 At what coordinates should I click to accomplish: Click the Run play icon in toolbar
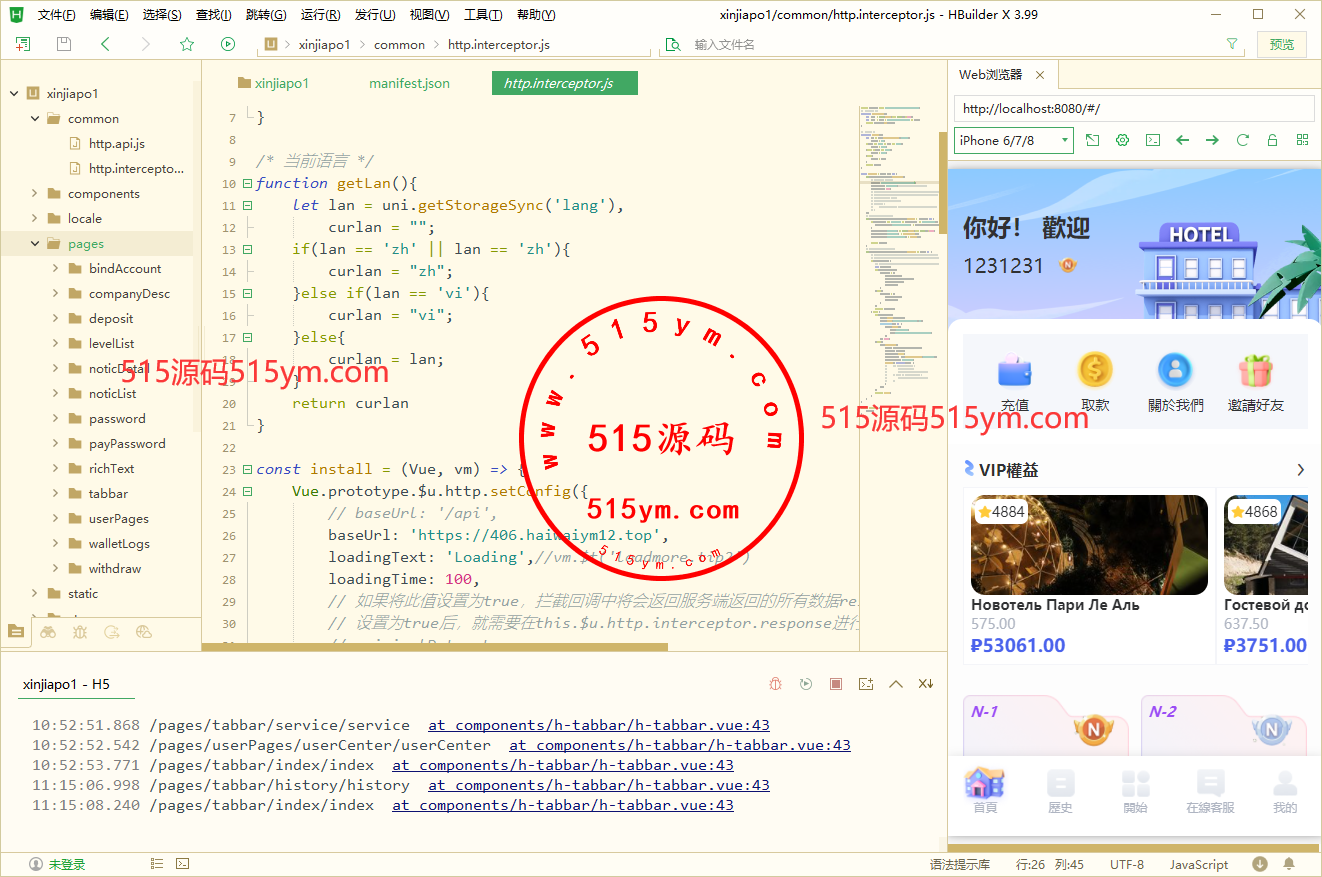pyautogui.click(x=228, y=44)
